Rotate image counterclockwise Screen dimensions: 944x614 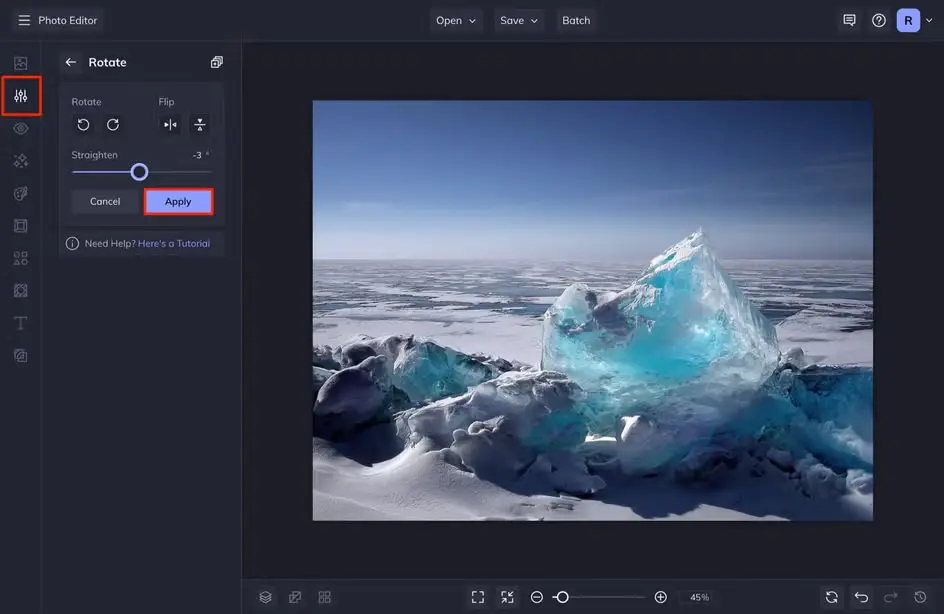point(84,125)
